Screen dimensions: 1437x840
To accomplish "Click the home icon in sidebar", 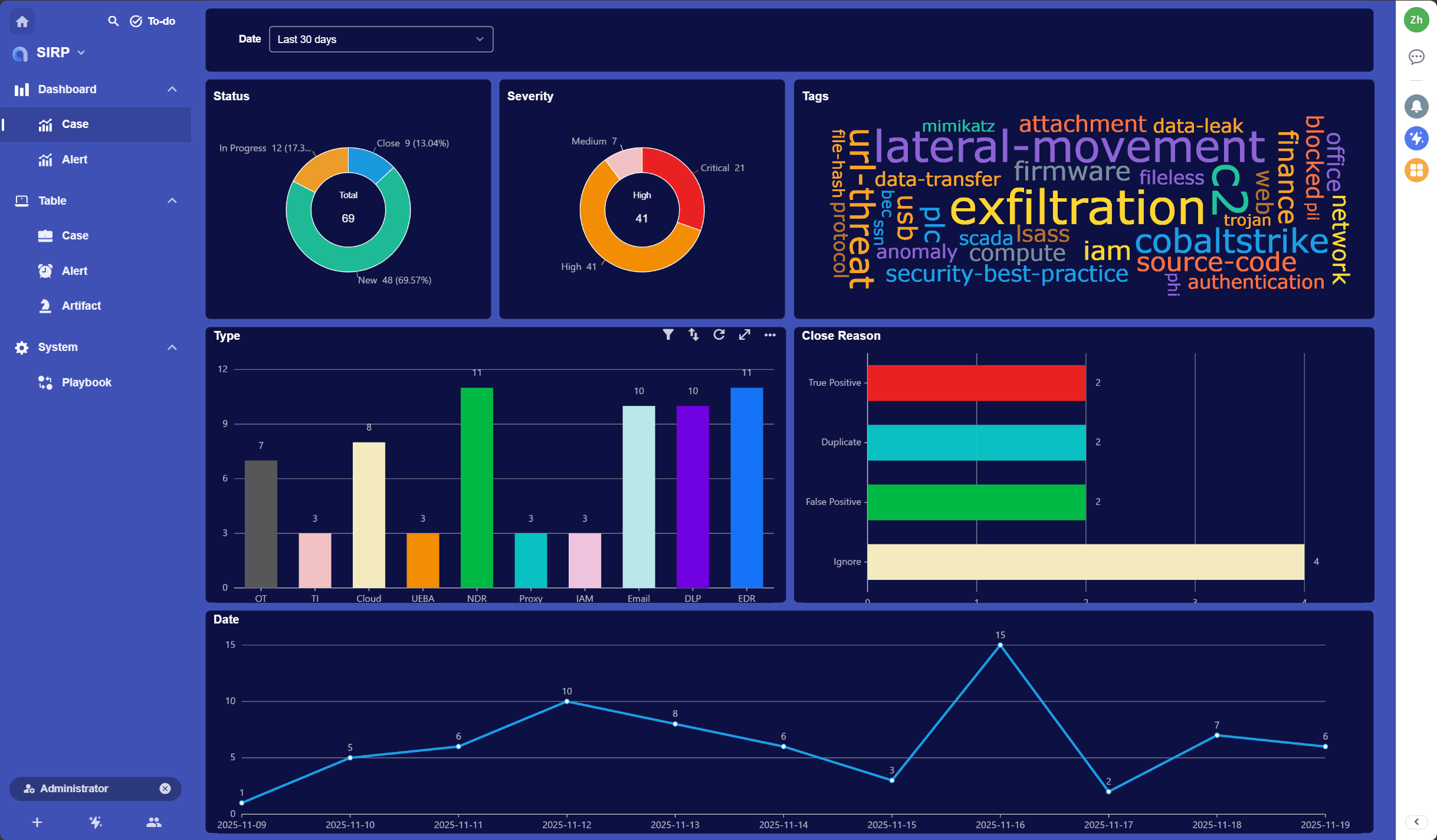I will click(x=22, y=22).
